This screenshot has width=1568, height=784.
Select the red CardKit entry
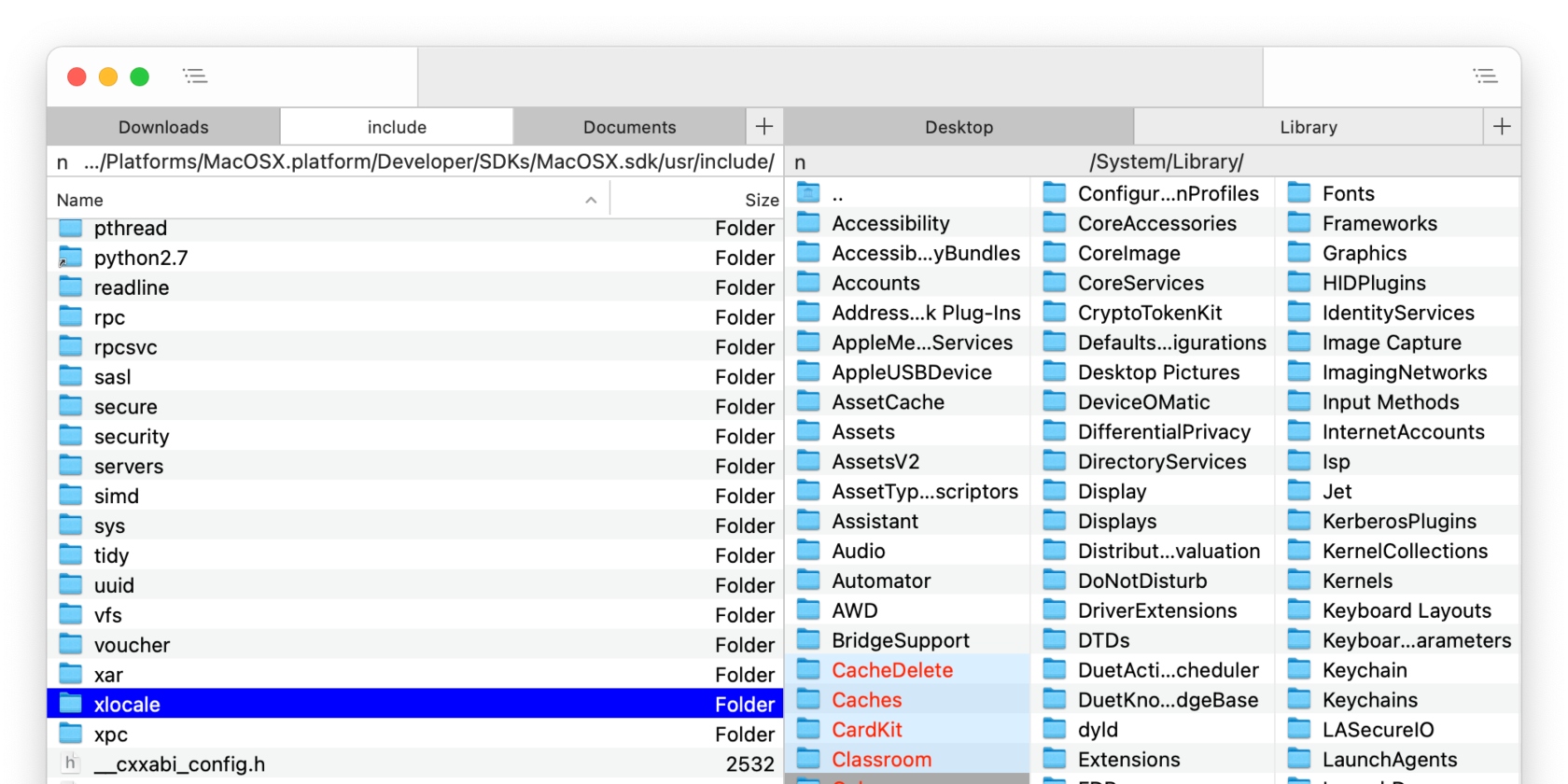click(x=907, y=730)
